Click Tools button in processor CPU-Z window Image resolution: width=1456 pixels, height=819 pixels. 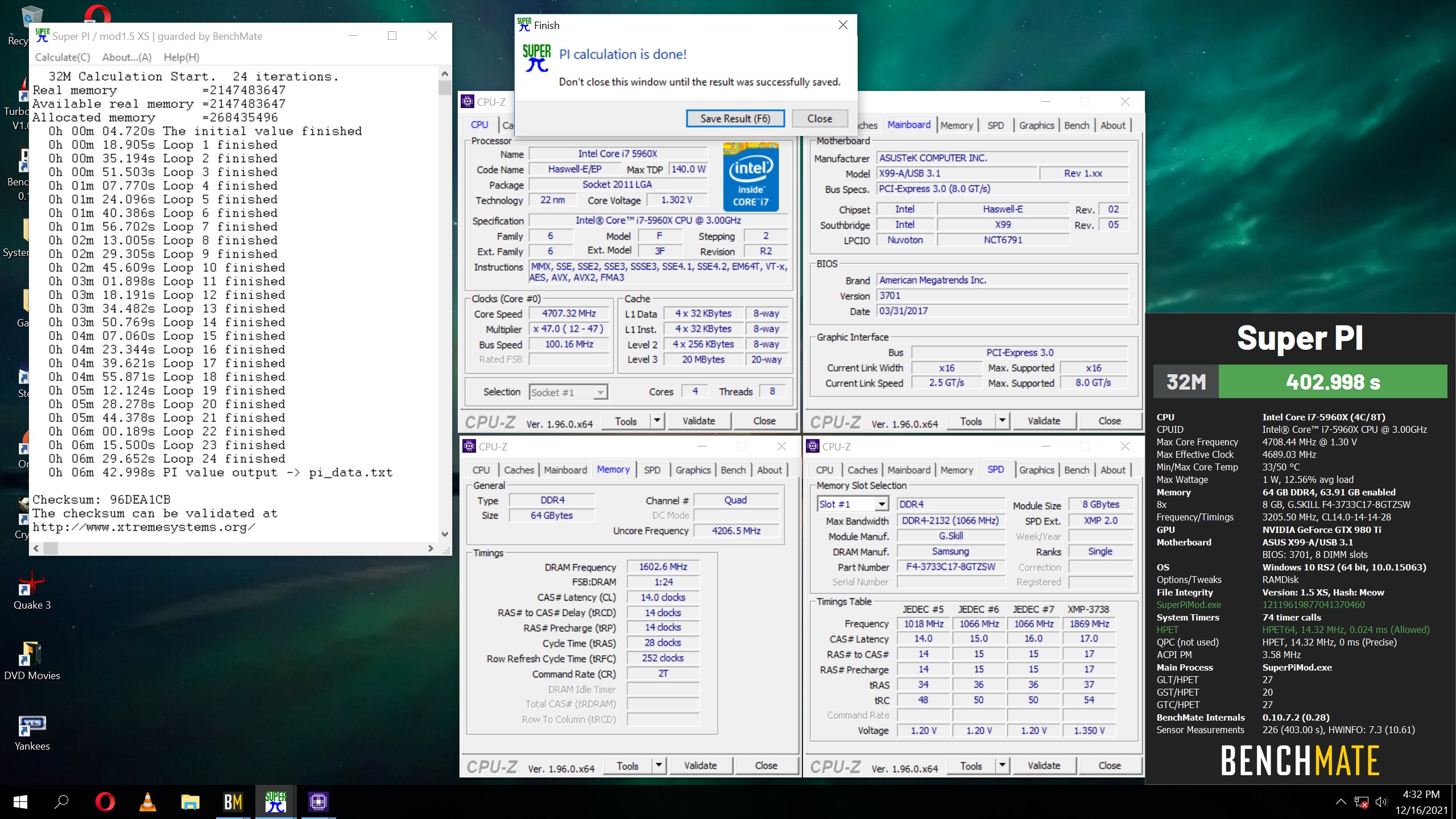pos(626,421)
